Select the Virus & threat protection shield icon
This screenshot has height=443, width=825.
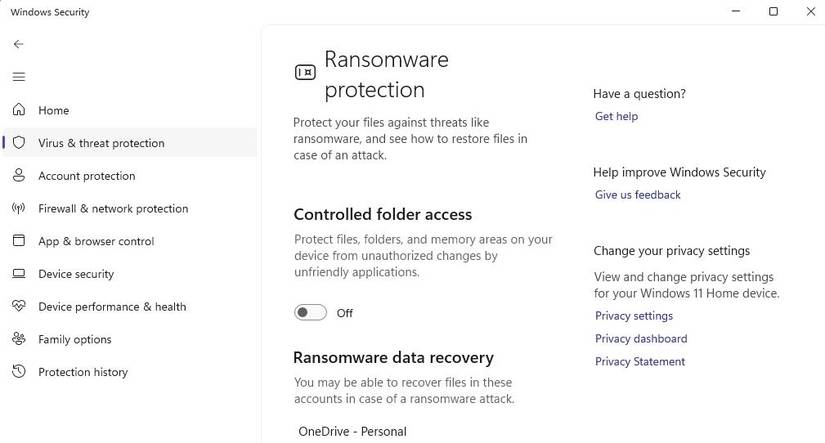click(18, 143)
